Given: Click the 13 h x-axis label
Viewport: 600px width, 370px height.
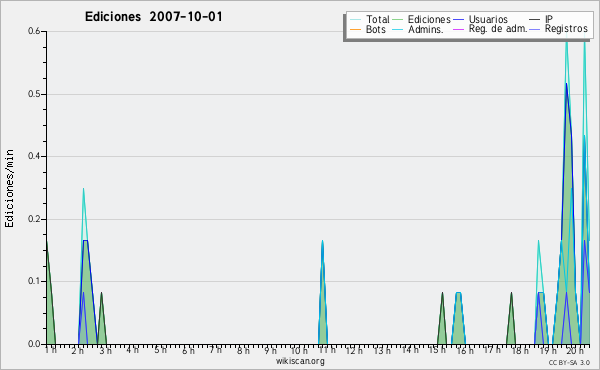Looking at the screenshot, I should click(382, 350).
